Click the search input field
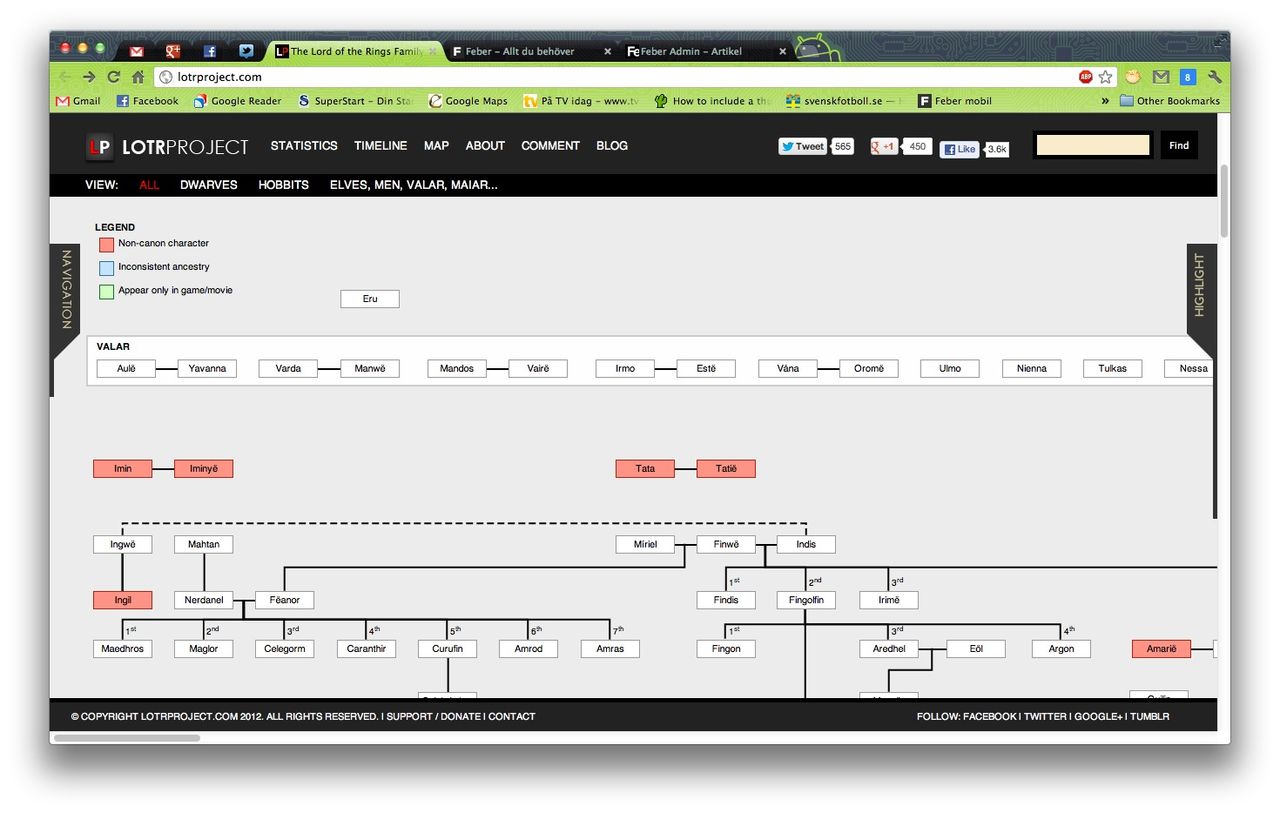This screenshot has width=1280, height=813. [x=1092, y=146]
